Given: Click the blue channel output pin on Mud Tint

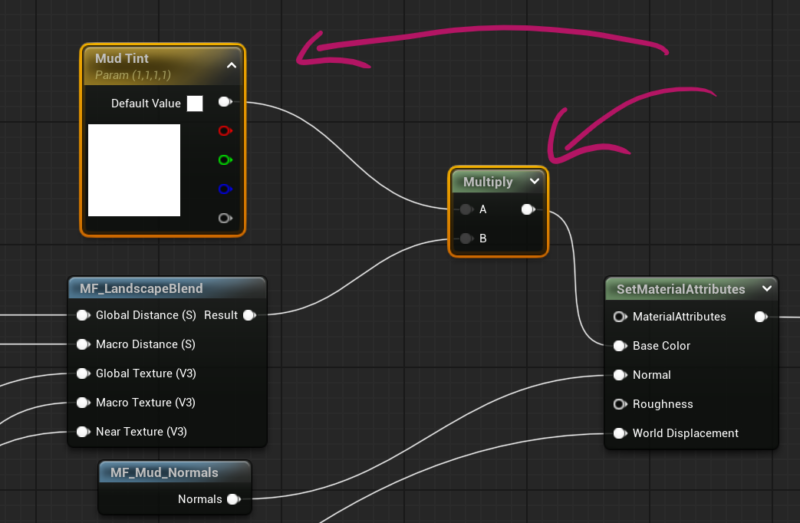Looking at the screenshot, I should tap(224, 188).
